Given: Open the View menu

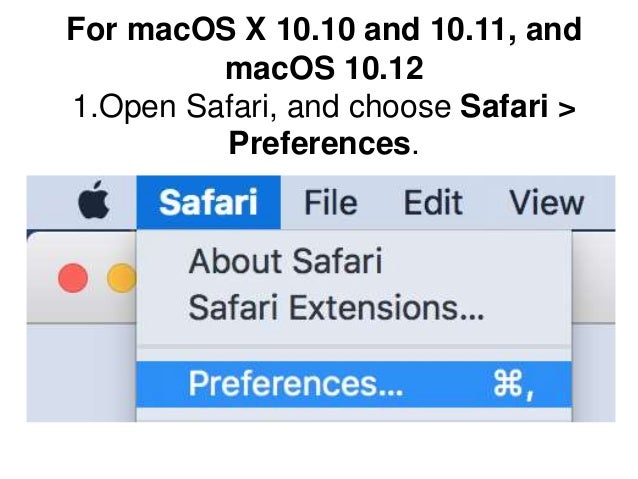Looking at the screenshot, I should click(x=545, y=204).
